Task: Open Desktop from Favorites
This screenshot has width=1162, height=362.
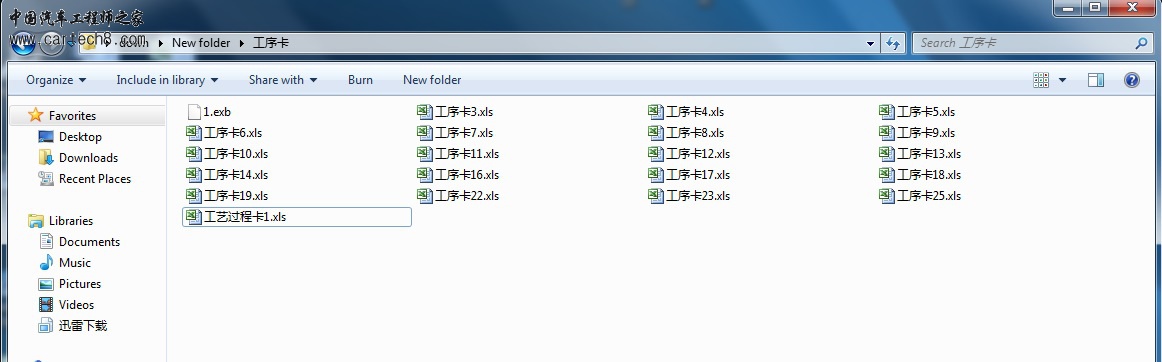Action: pyautogui.click(x=80, y=136)
